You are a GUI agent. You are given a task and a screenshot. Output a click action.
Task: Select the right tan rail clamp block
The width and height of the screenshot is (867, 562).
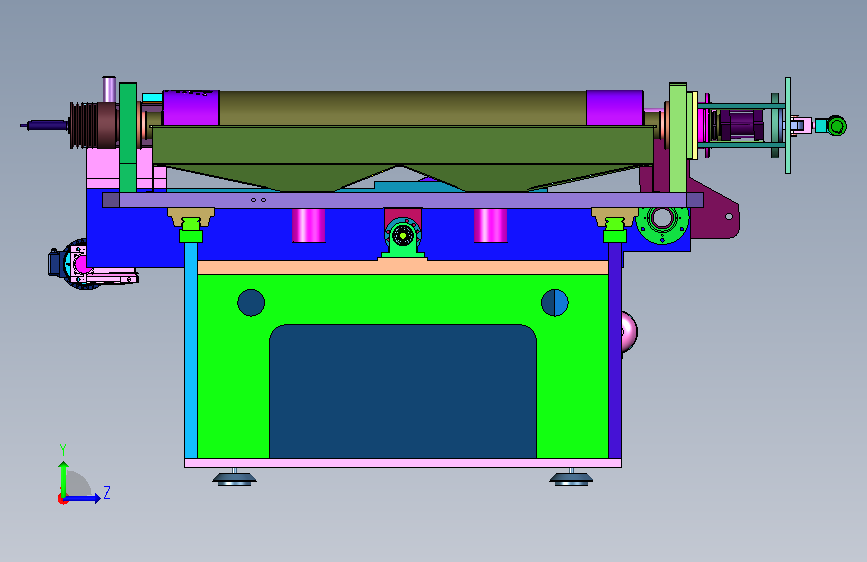pyautogui.click(x=615, y=217)
